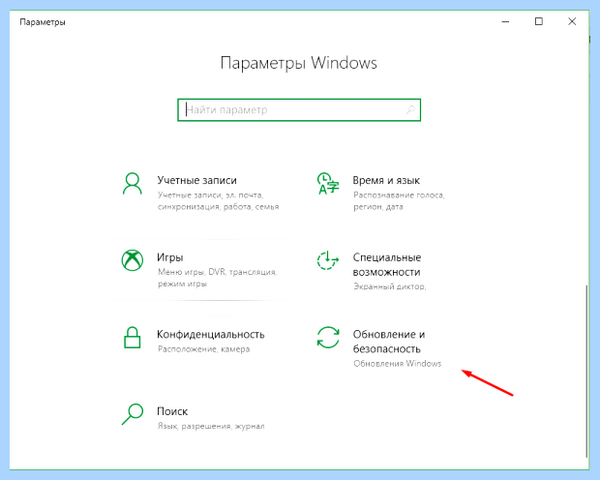This screenshot has height=480, width=600.
Task: Open the 'Поиск' settings heading
Action: pos(172,411)
